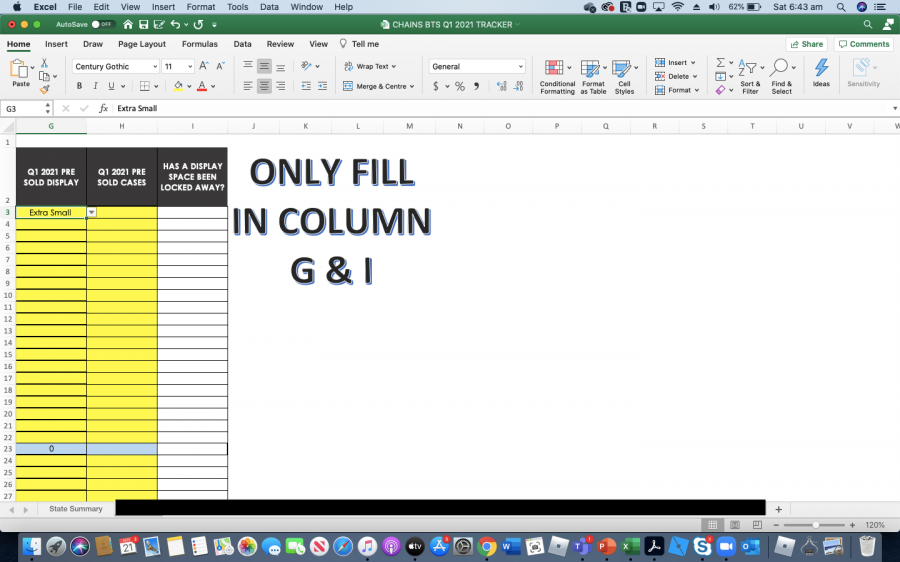This screenshot has height=562, width=900.
Task: Click Increase Decimal icon
Action: 502,86
